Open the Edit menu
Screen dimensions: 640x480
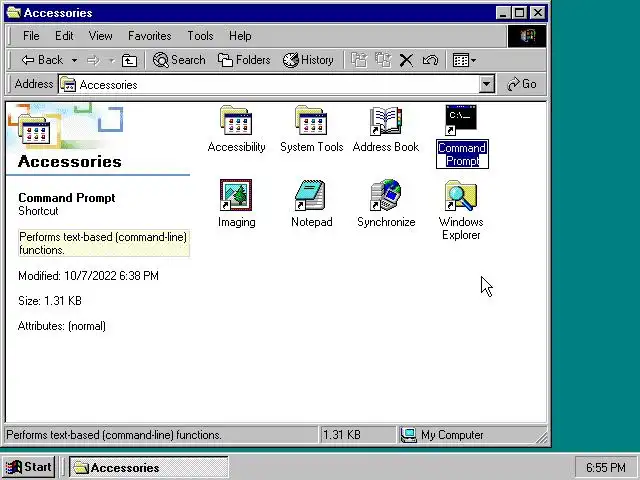tap(64, 36)
